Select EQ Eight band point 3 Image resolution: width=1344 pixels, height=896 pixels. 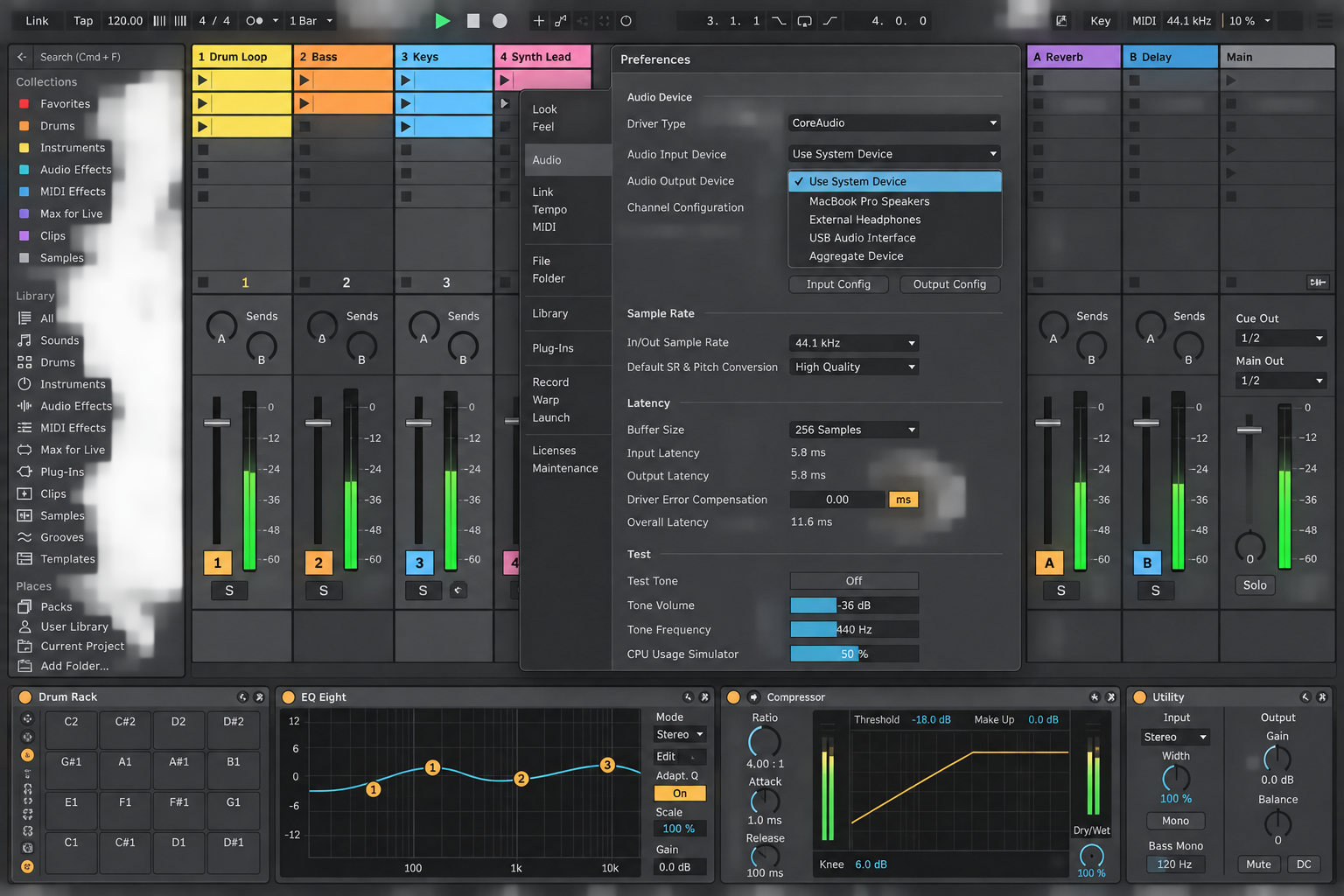click(607, 765)
